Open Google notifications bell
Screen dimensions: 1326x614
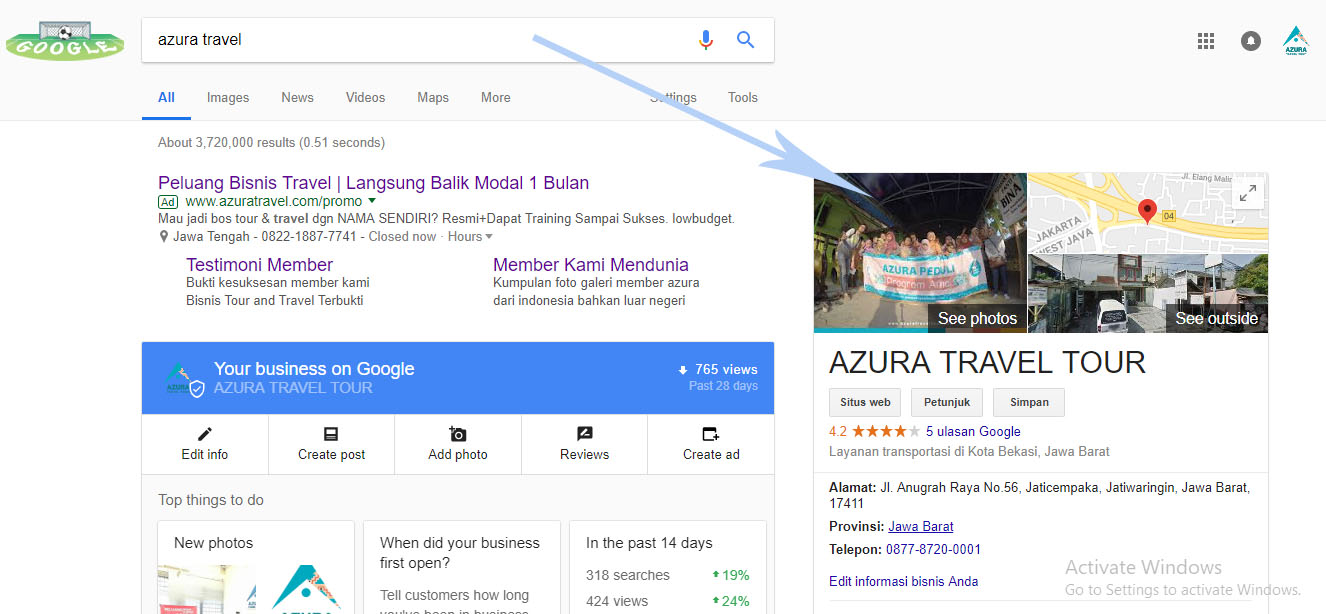point(1251,41)
